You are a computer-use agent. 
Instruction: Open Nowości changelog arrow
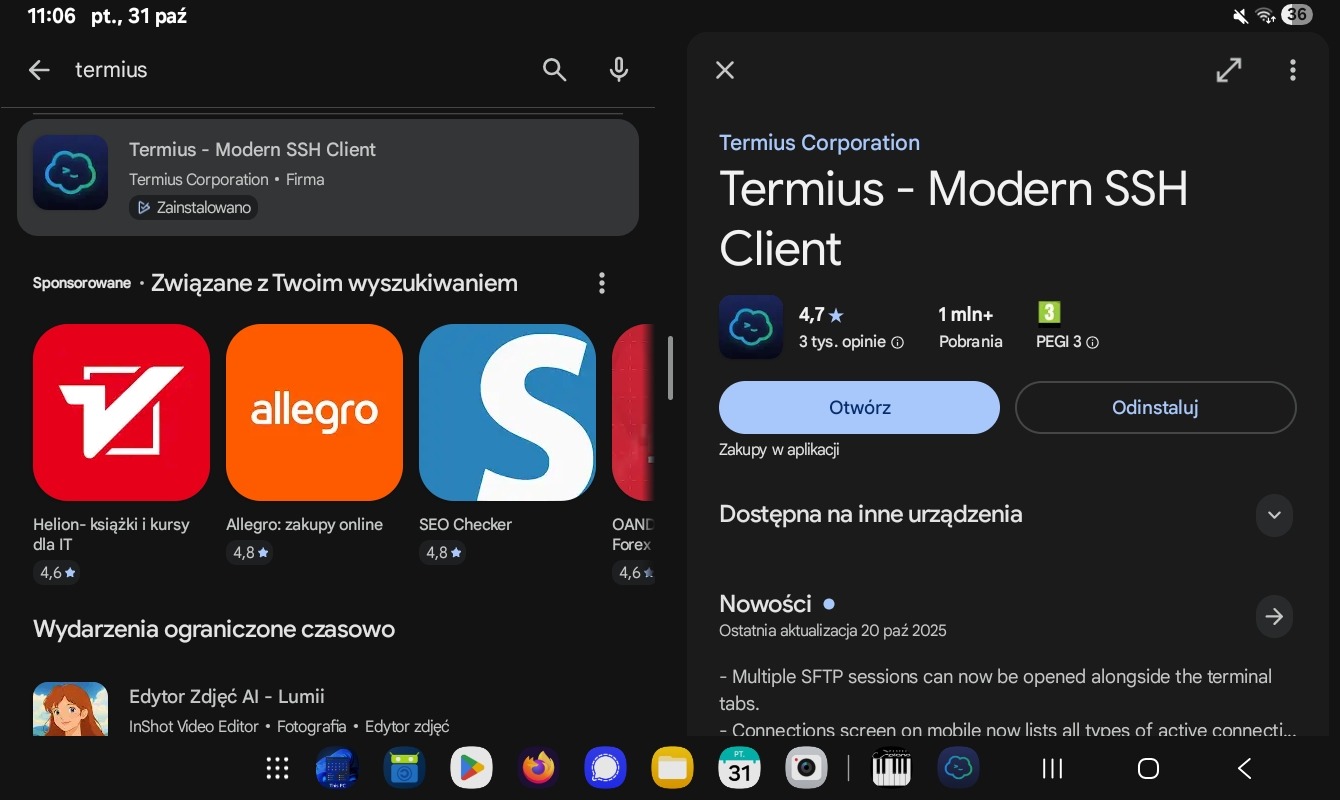click(1273, 617)
